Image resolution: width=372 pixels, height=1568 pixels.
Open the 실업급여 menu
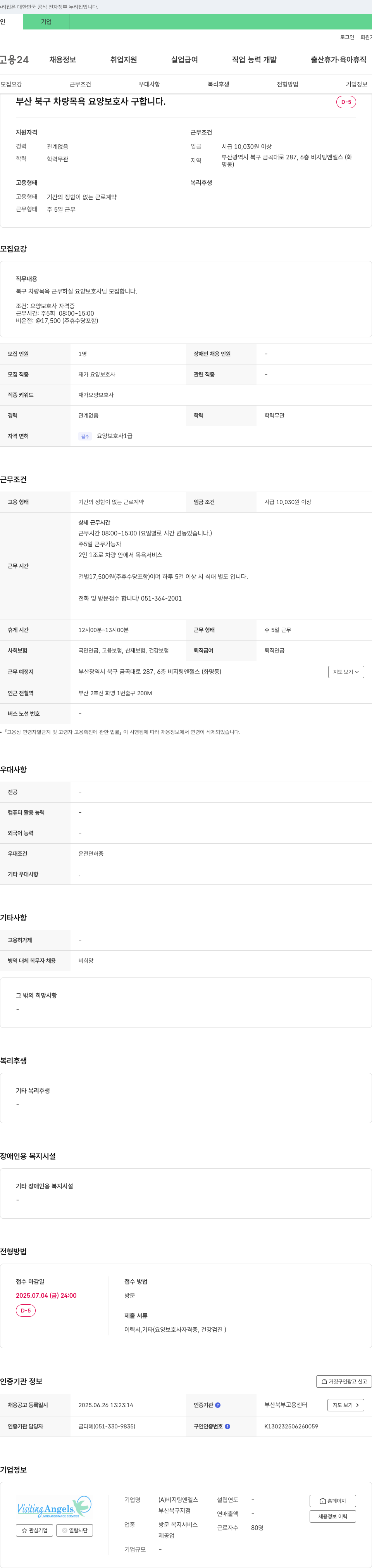coord(184,60)
